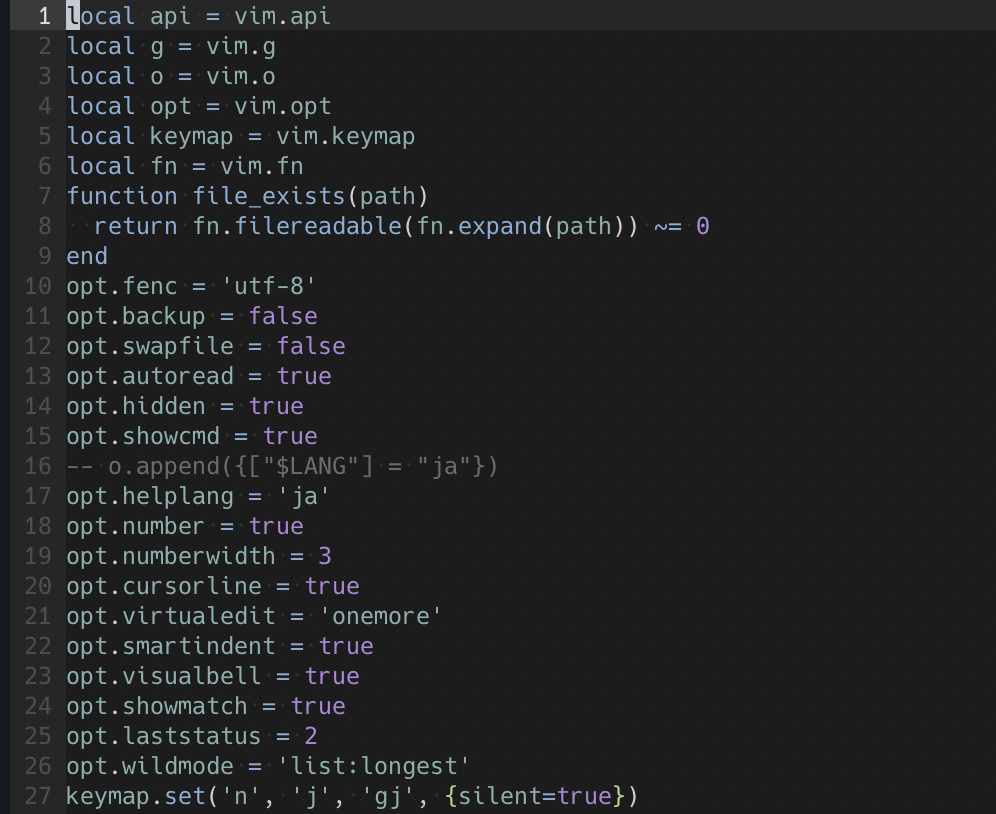This screenshot has width=996, height=814.
Task: Click 'opt.showcmd' on line 15
Action: (x=143, y=435)
